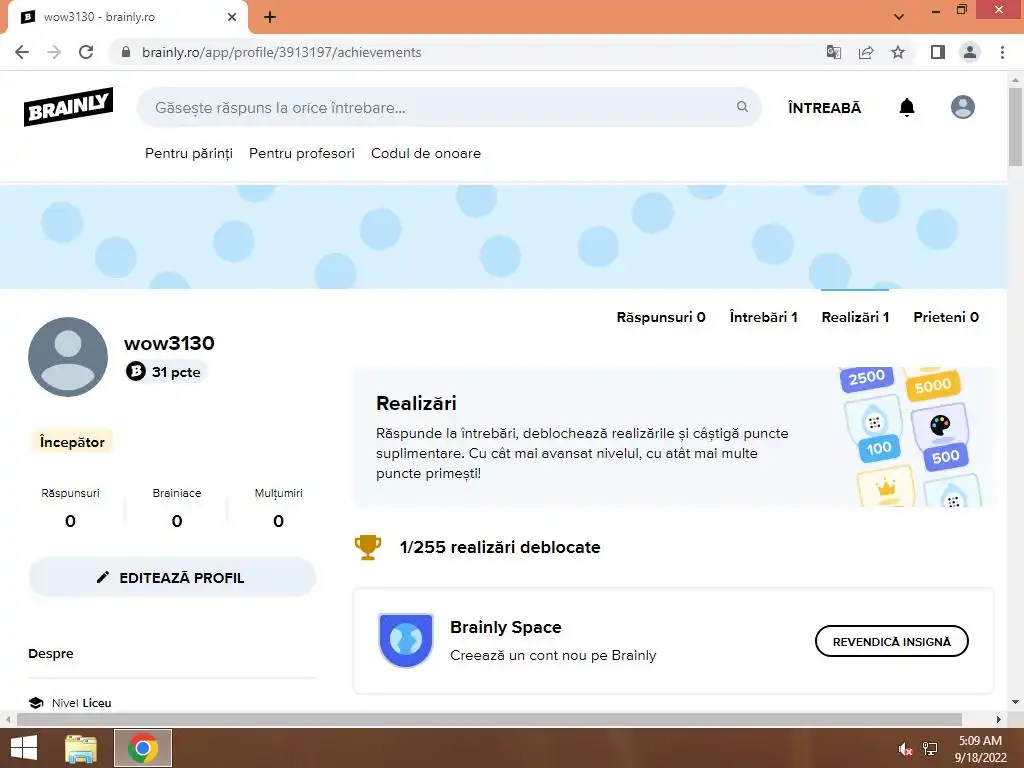
Task: Click the taskbar clock
Action: 980,749
